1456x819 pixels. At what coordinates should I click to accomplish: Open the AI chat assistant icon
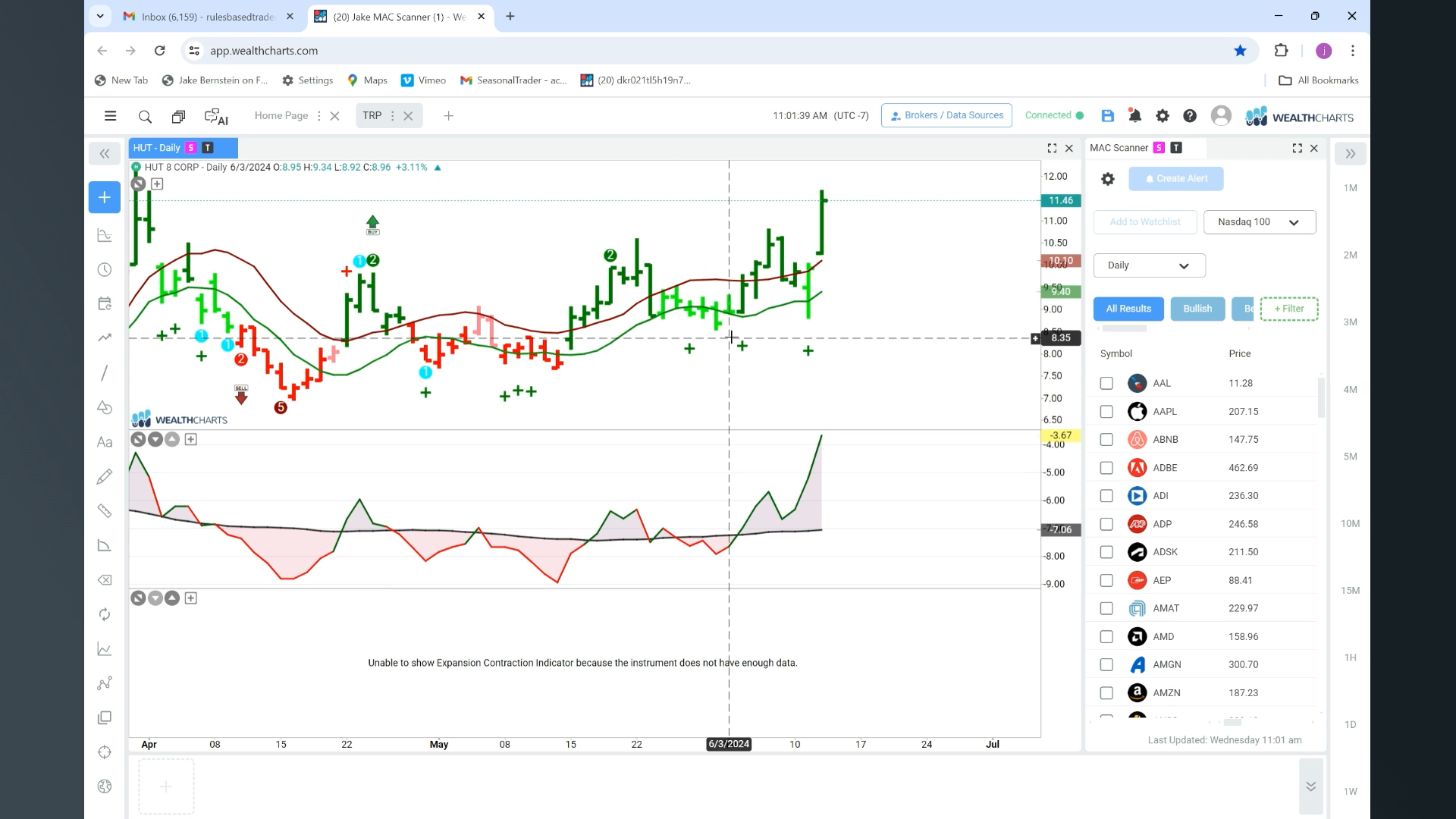pyautogui.click(x=216, y=117)
